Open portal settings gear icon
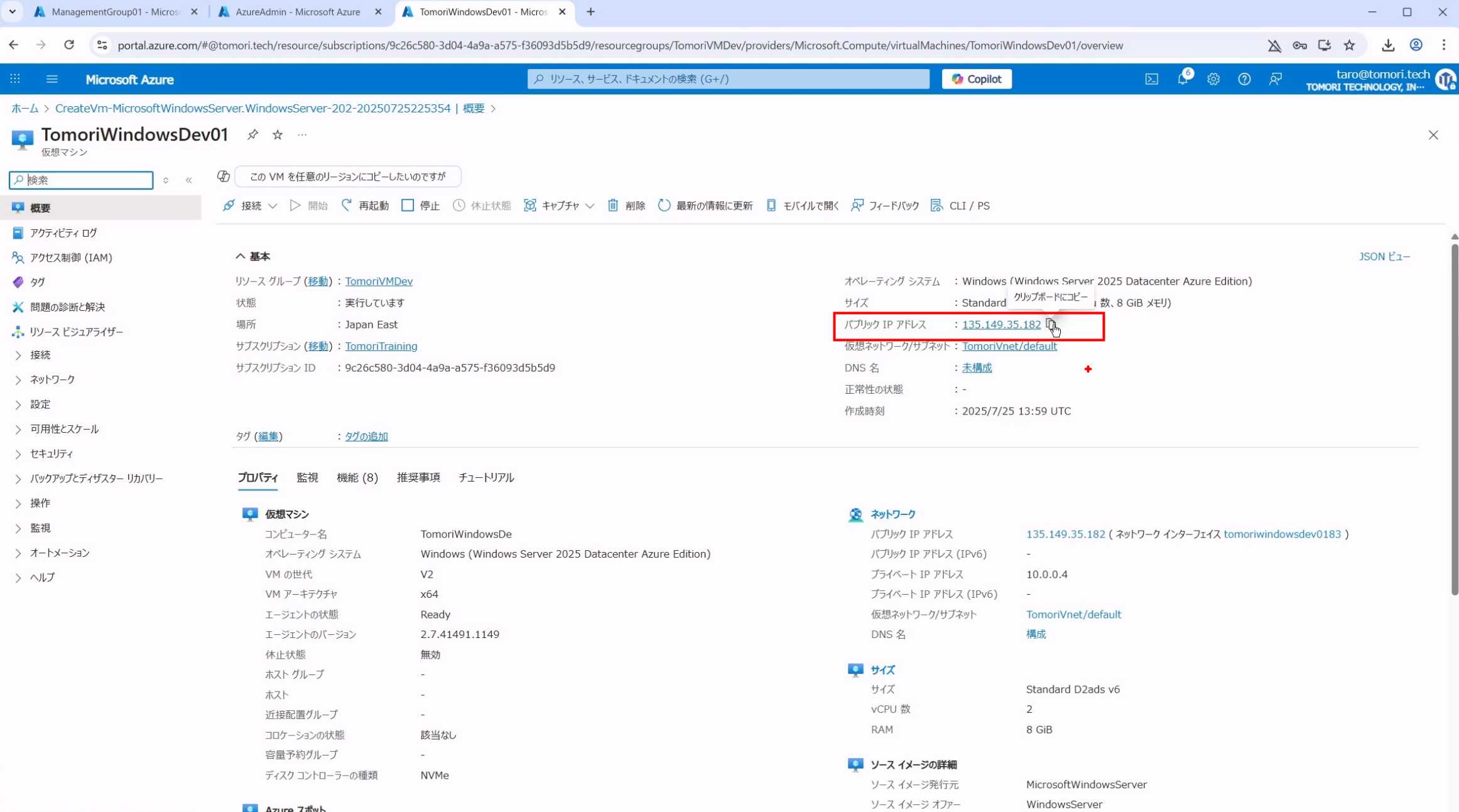This screenshot has width=1459, height=812. [1213, 79]
